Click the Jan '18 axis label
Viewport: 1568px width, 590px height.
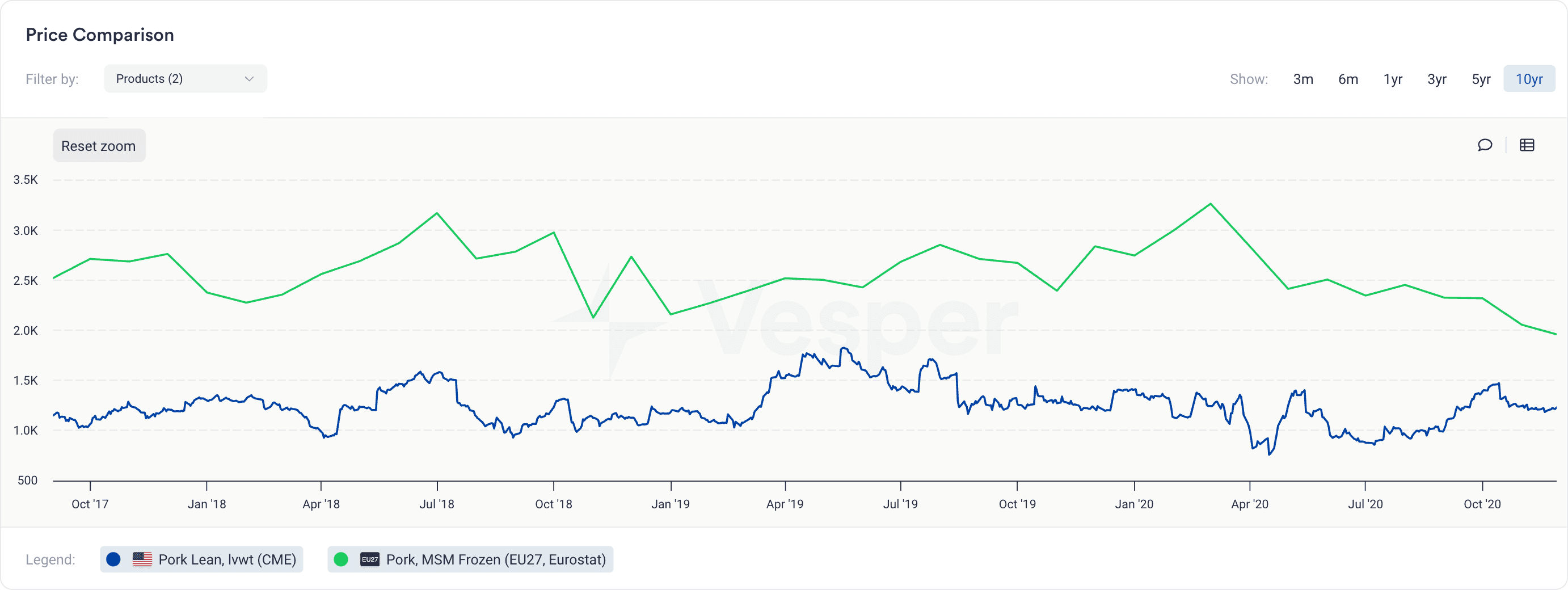[x=206, y=504]
